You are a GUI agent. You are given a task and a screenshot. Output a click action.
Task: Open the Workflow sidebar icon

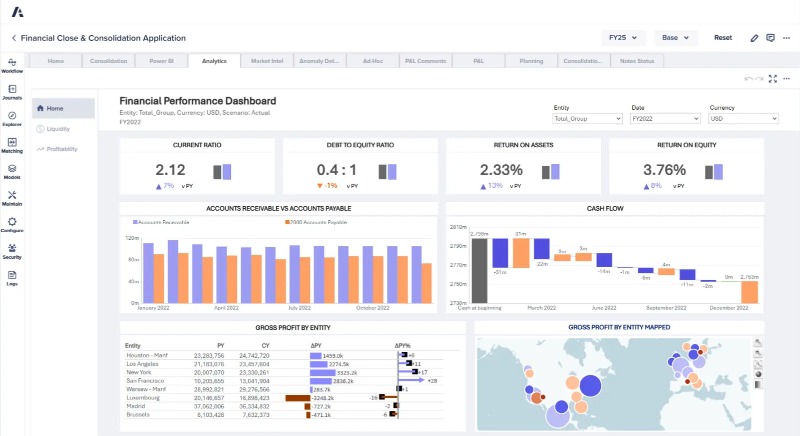[12, 63]
